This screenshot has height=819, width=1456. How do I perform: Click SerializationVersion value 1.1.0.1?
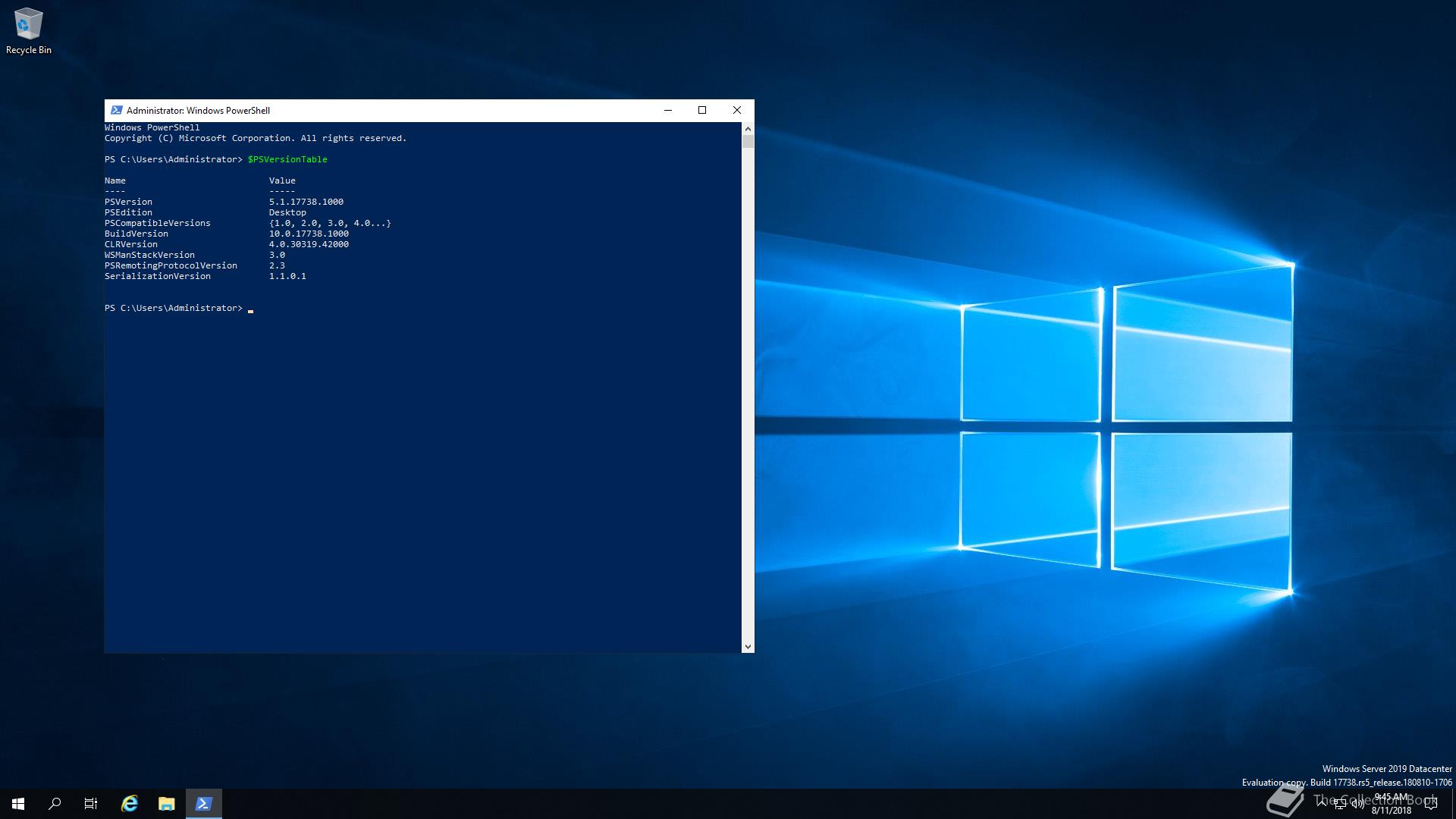point(287,276)
